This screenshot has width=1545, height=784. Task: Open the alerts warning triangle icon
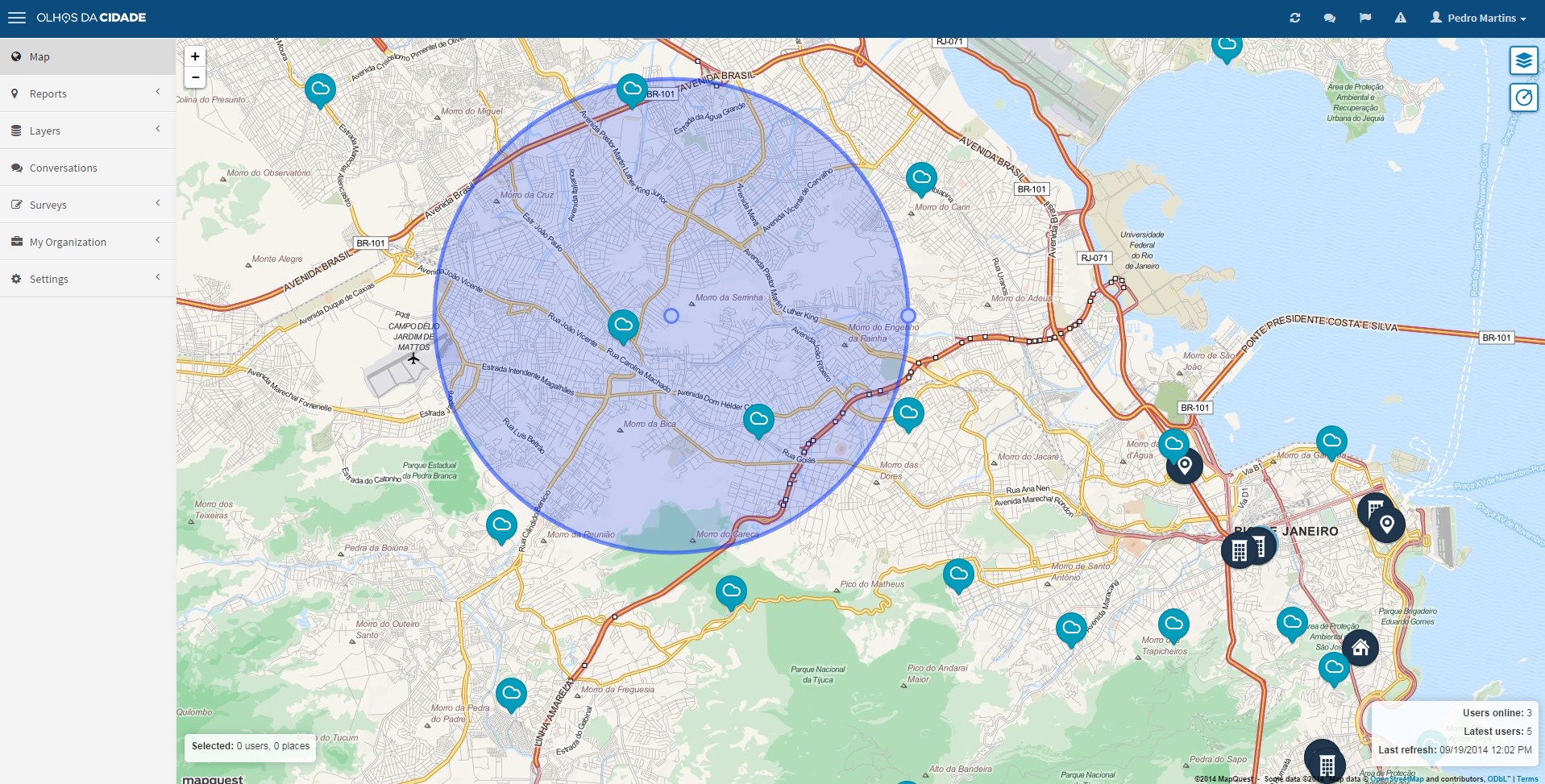1401,18
